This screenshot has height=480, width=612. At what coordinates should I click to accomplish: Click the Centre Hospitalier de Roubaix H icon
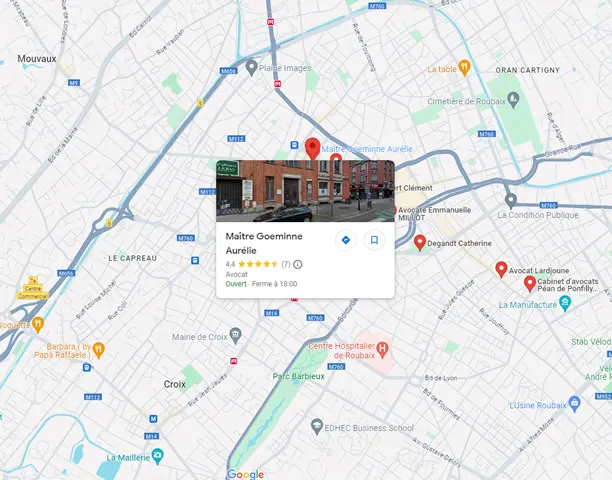(382, 350)
